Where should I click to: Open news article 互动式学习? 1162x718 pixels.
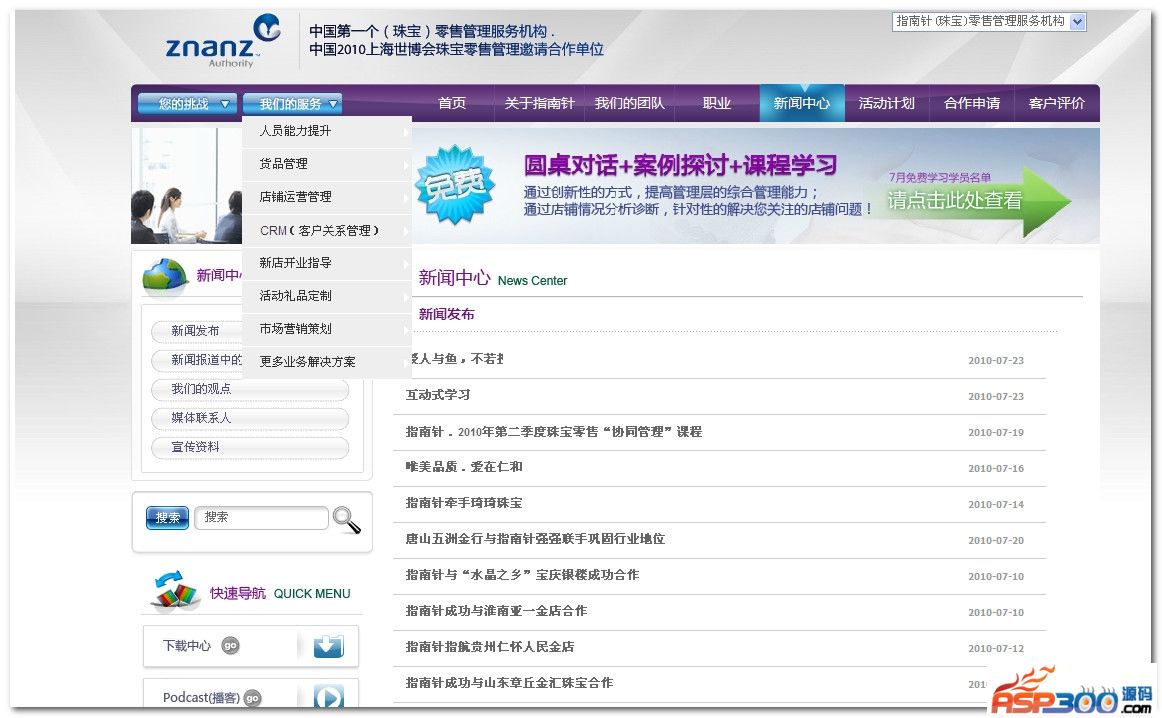click(x=438, y=395)
